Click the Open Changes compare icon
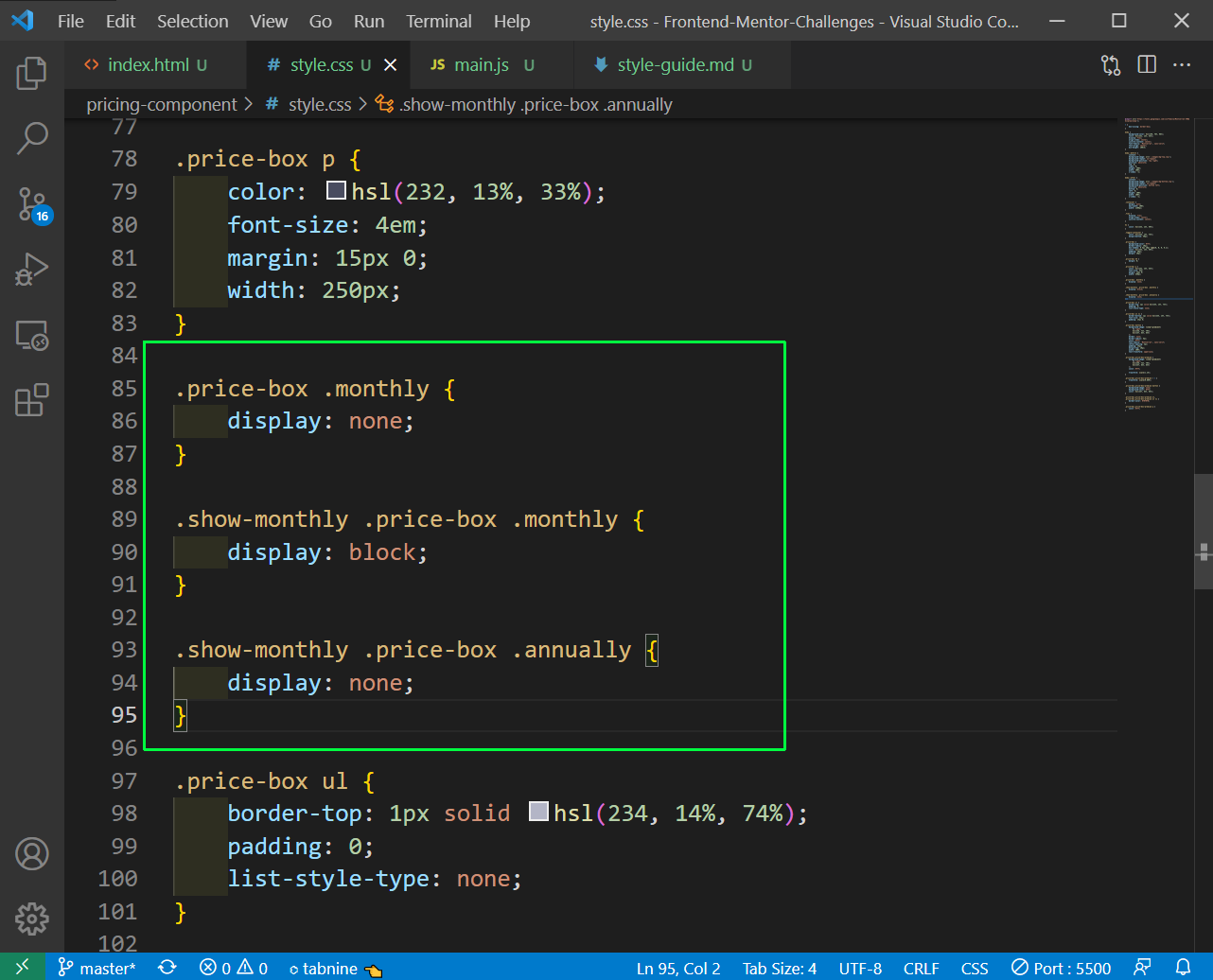The width and height of the screenshot is (1213, 980). point(1111,65)
